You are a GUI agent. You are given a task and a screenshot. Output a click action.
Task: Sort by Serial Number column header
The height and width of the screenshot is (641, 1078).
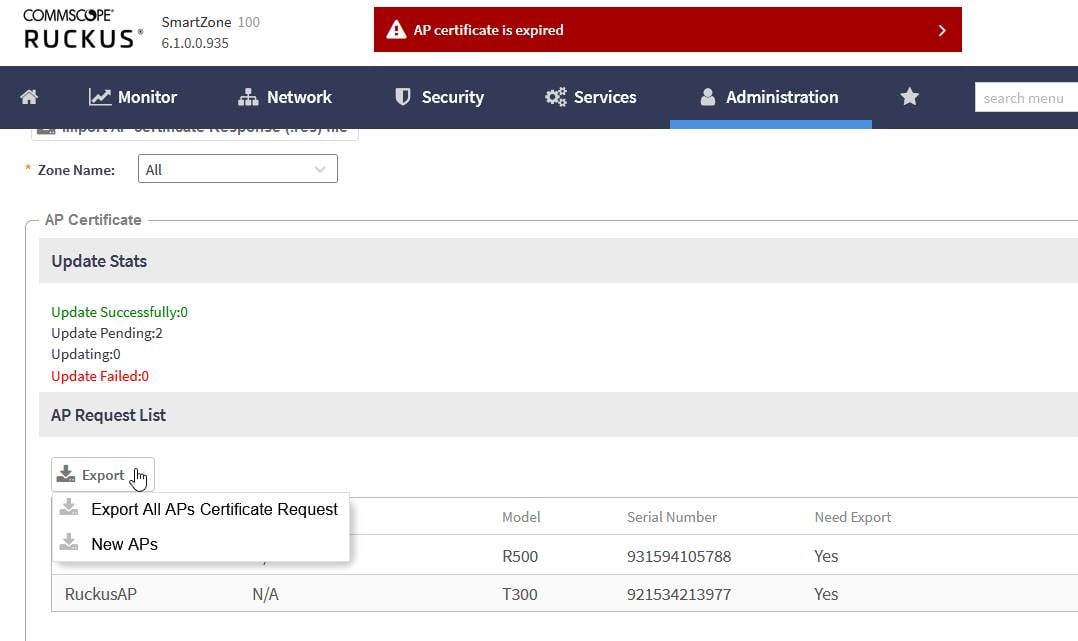click(672, 517)
